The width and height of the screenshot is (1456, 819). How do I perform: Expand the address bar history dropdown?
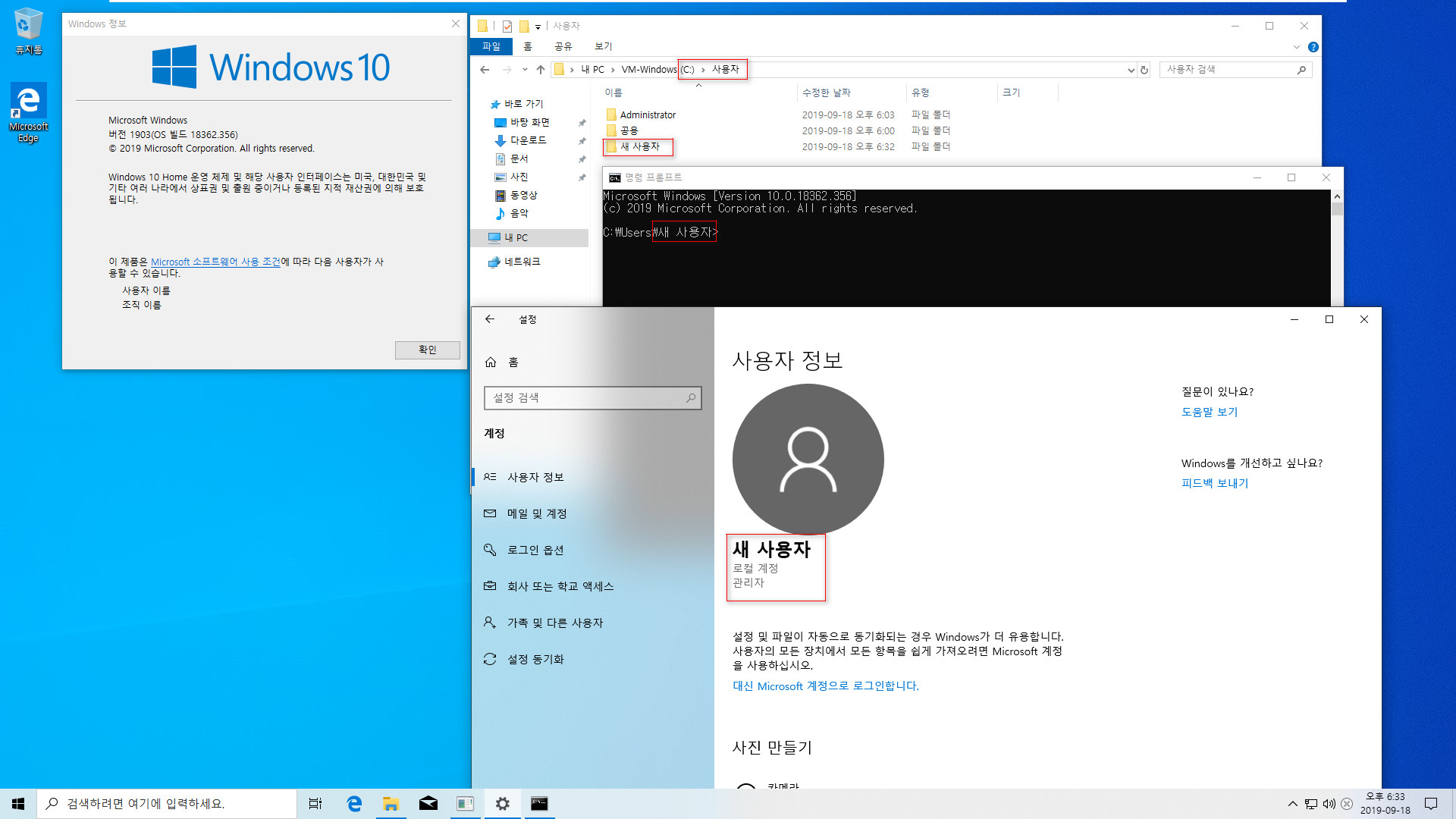[x=1131, y=70]
